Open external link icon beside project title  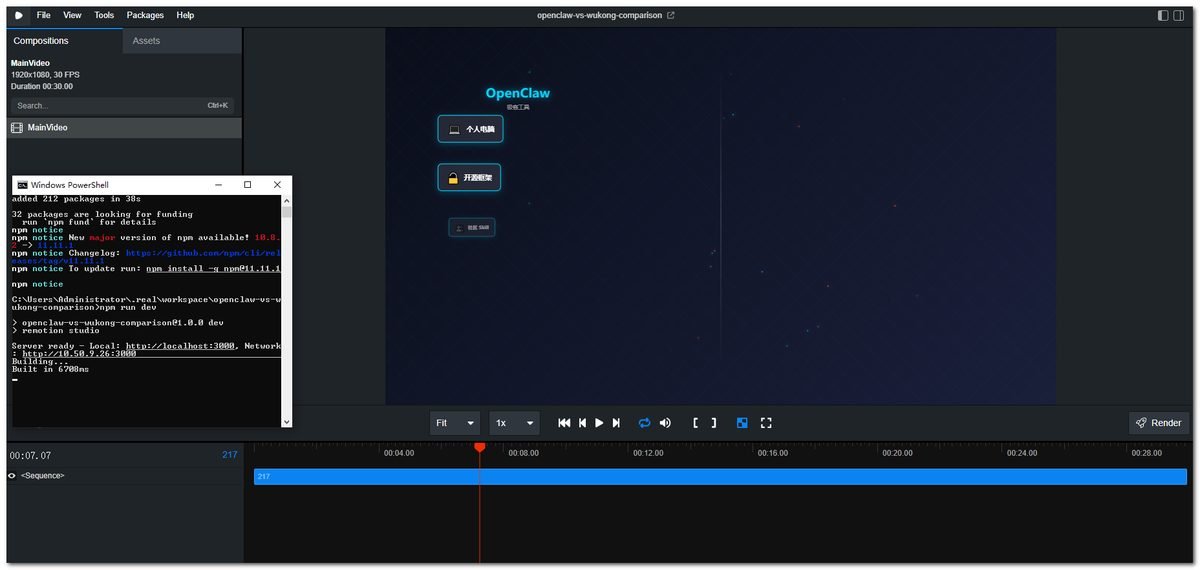[671, 15]
